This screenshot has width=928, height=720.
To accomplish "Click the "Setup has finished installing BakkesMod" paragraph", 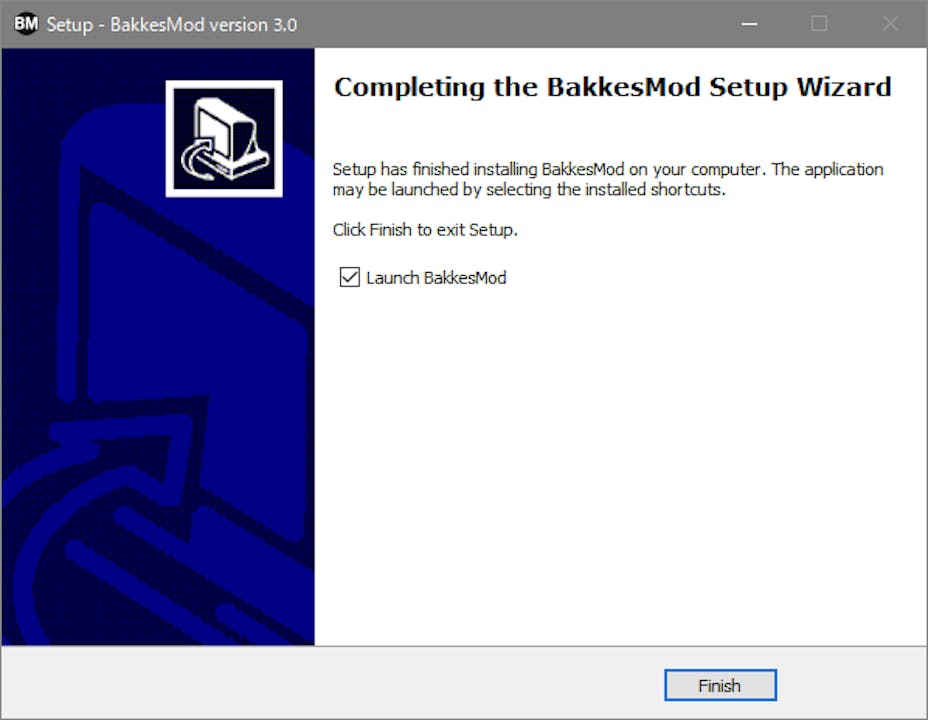I will coord(608,179).
